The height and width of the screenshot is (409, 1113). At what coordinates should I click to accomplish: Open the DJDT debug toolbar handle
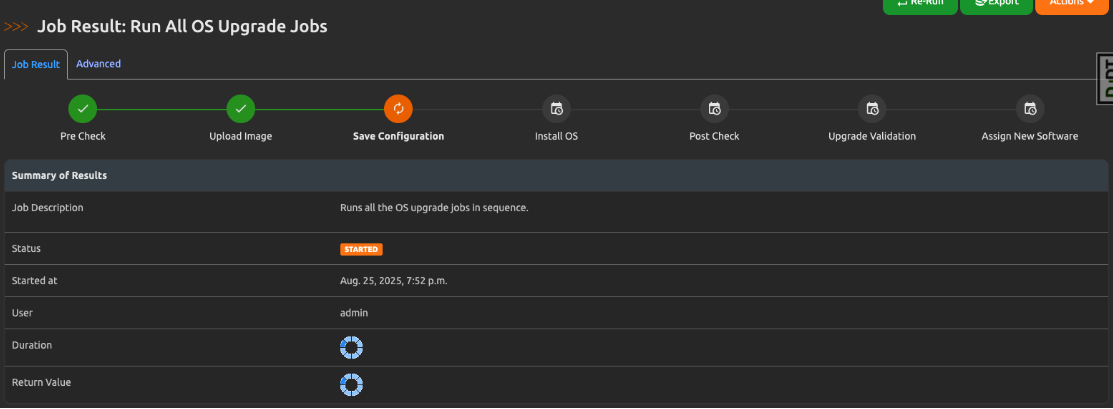click(x=1104, y=78)
